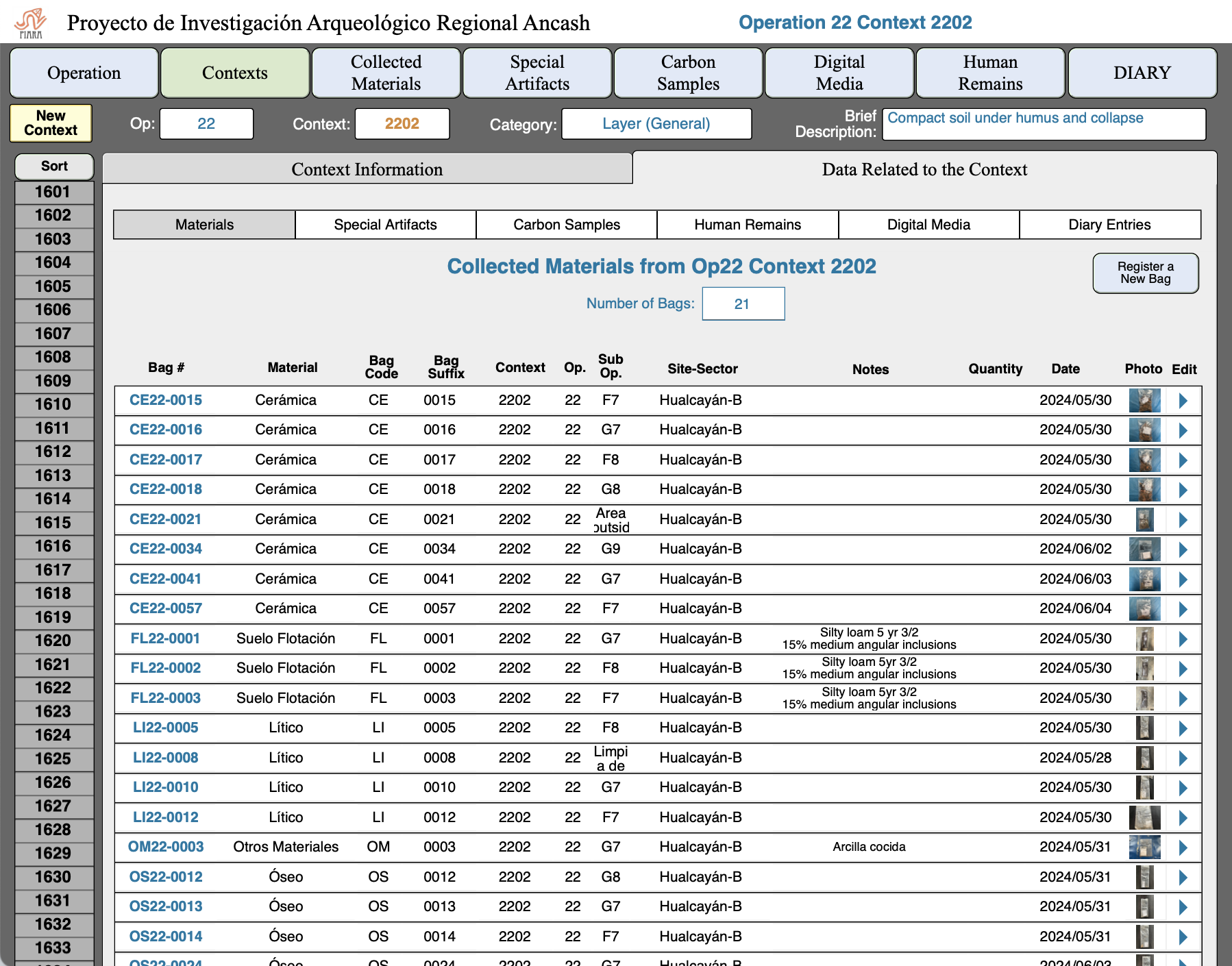The image size is (1232, 966).
Task: Open the DIARY section
Action: click(1142, 73)
